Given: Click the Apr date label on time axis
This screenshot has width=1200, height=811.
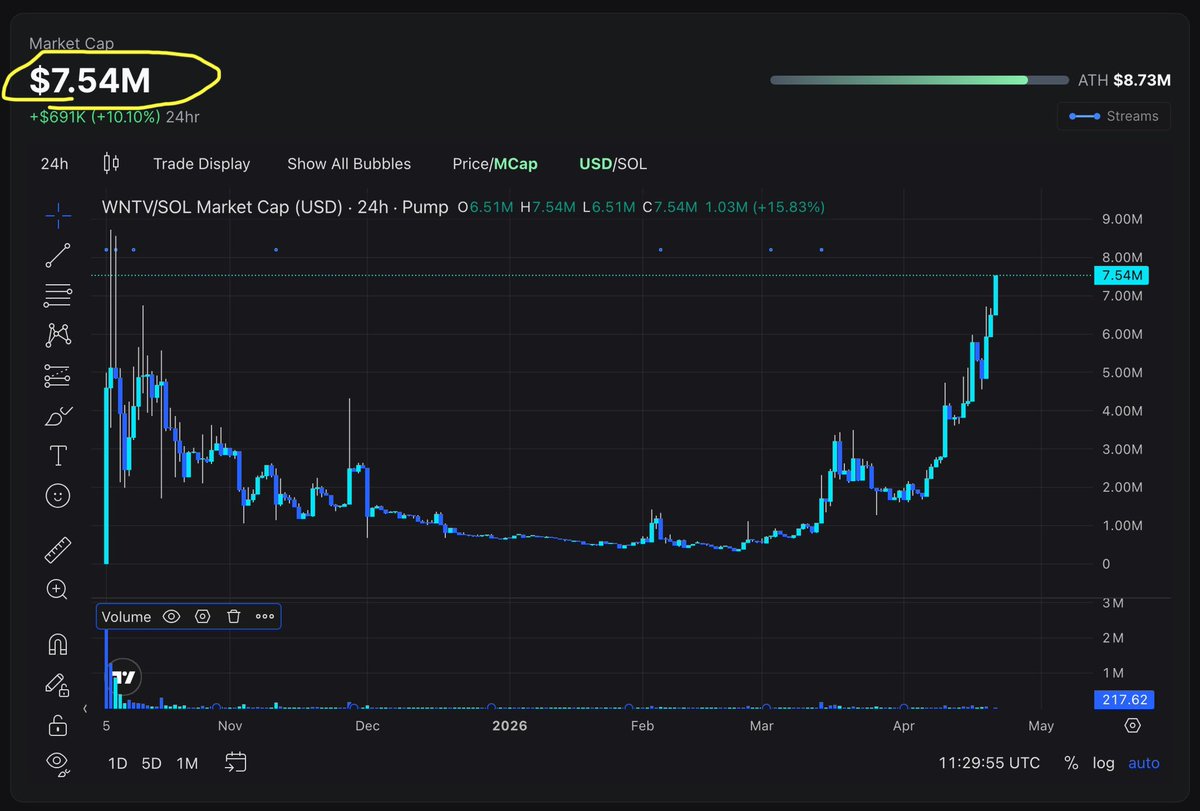Looking at the screenshot, I should click(904, 726).
